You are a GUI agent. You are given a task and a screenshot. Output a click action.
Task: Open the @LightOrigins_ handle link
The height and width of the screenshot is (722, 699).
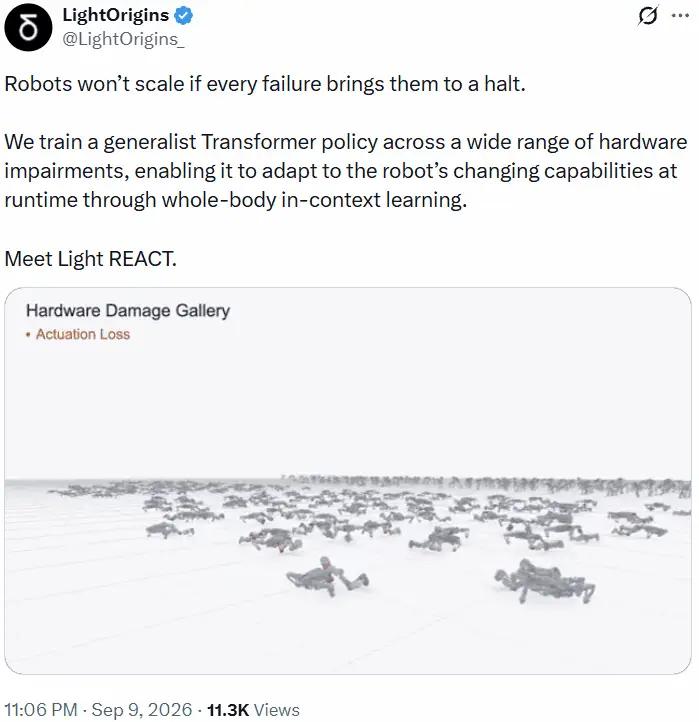point(123,40)
